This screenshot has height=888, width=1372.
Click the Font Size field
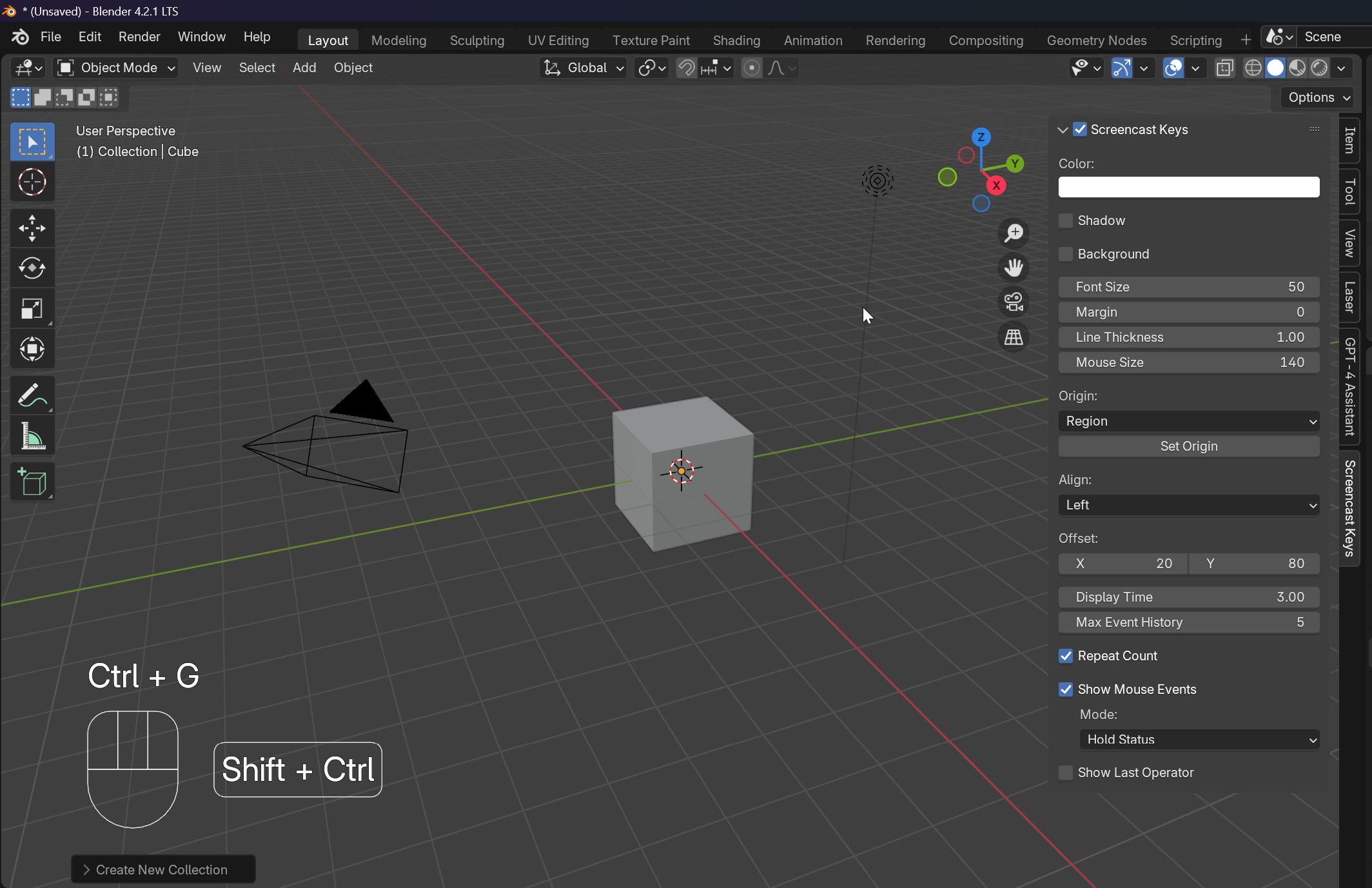click(x=1188, y=287)
